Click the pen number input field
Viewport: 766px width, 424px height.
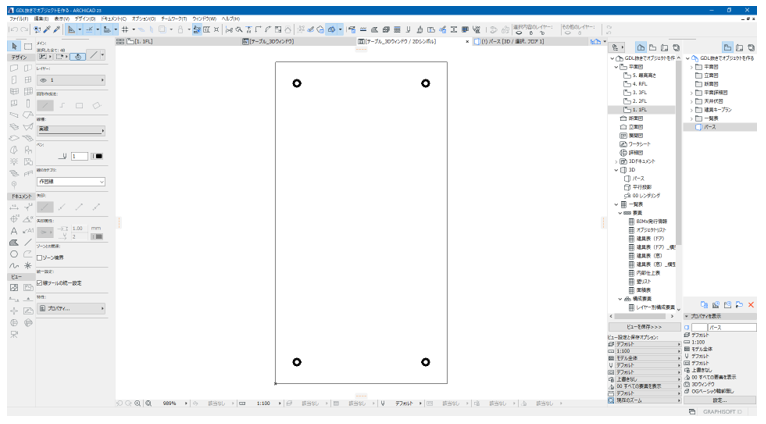click(80, 156)
